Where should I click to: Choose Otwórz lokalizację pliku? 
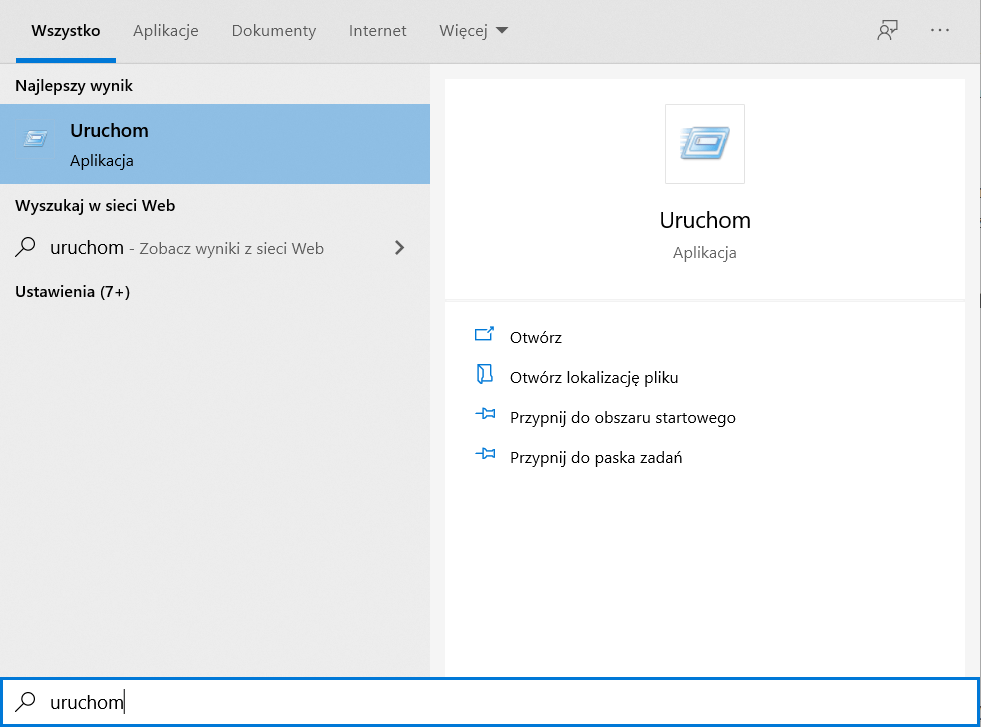(594, 377)
